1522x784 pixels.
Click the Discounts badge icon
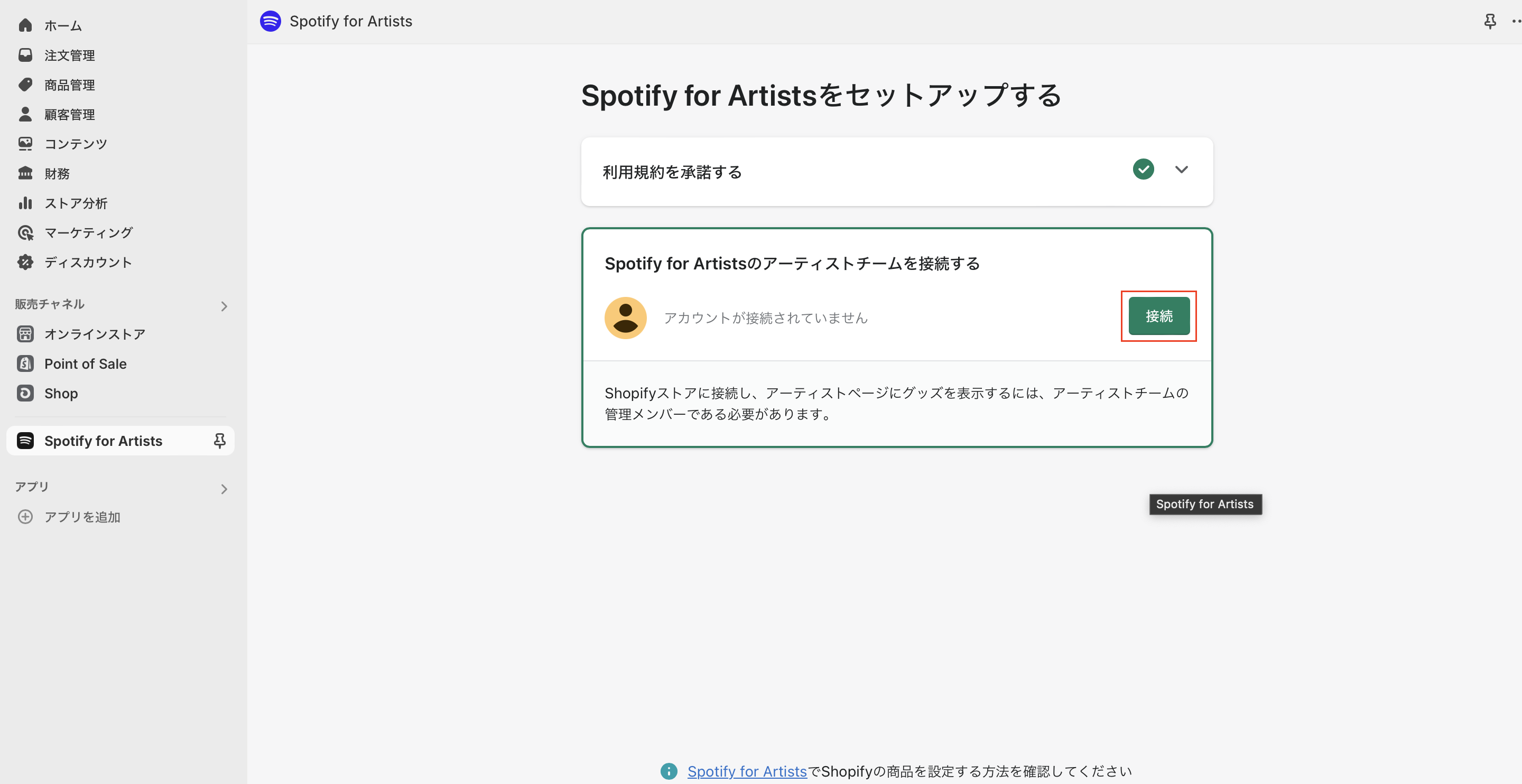pos(25,263)
